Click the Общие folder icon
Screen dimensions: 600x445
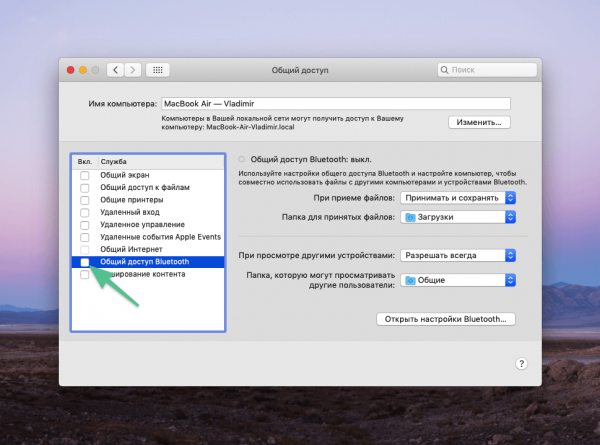point(410,280)
